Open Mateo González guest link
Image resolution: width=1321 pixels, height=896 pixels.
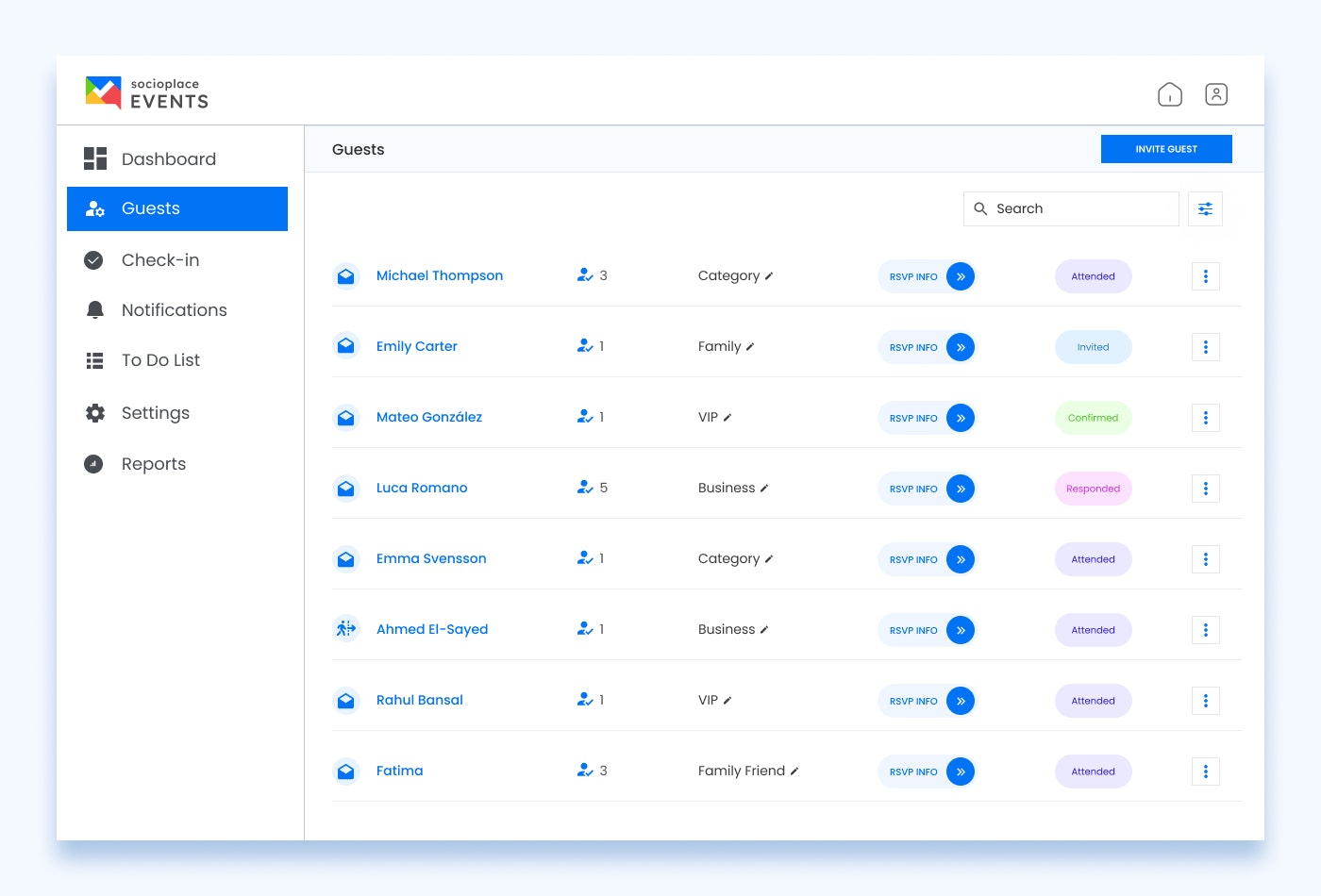(429, 417)
